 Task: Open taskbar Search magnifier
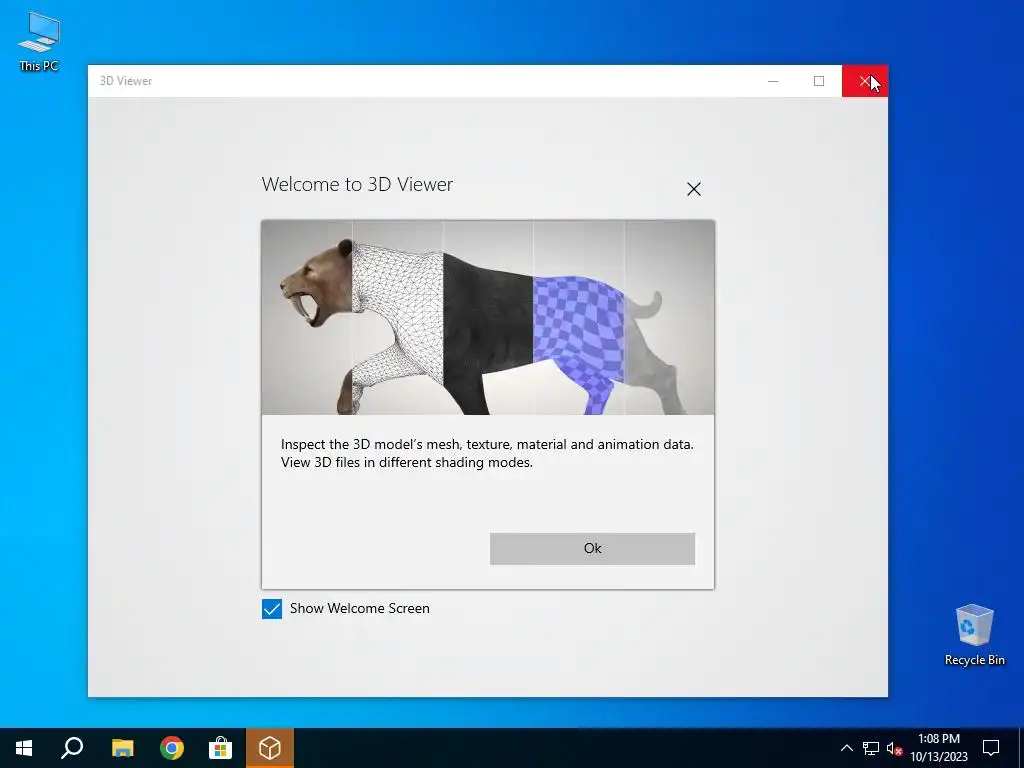click(72, 748)
